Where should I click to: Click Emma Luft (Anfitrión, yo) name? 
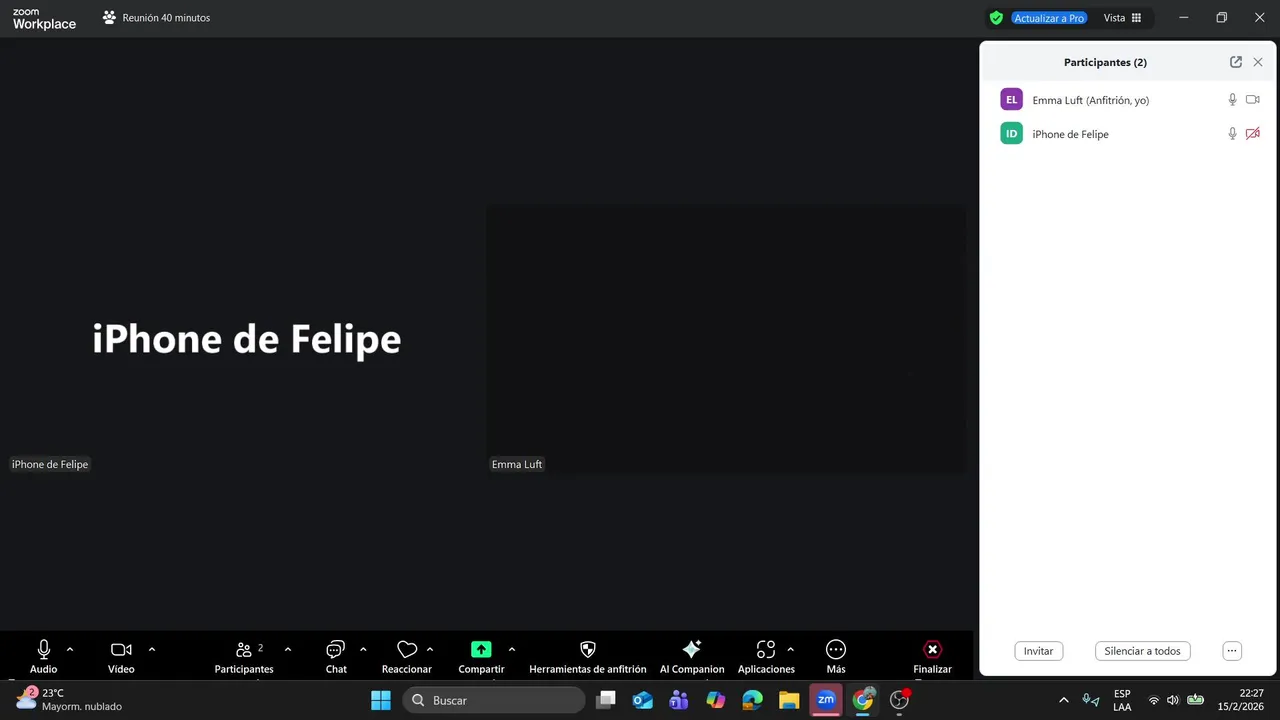[x=1091, y=100]
